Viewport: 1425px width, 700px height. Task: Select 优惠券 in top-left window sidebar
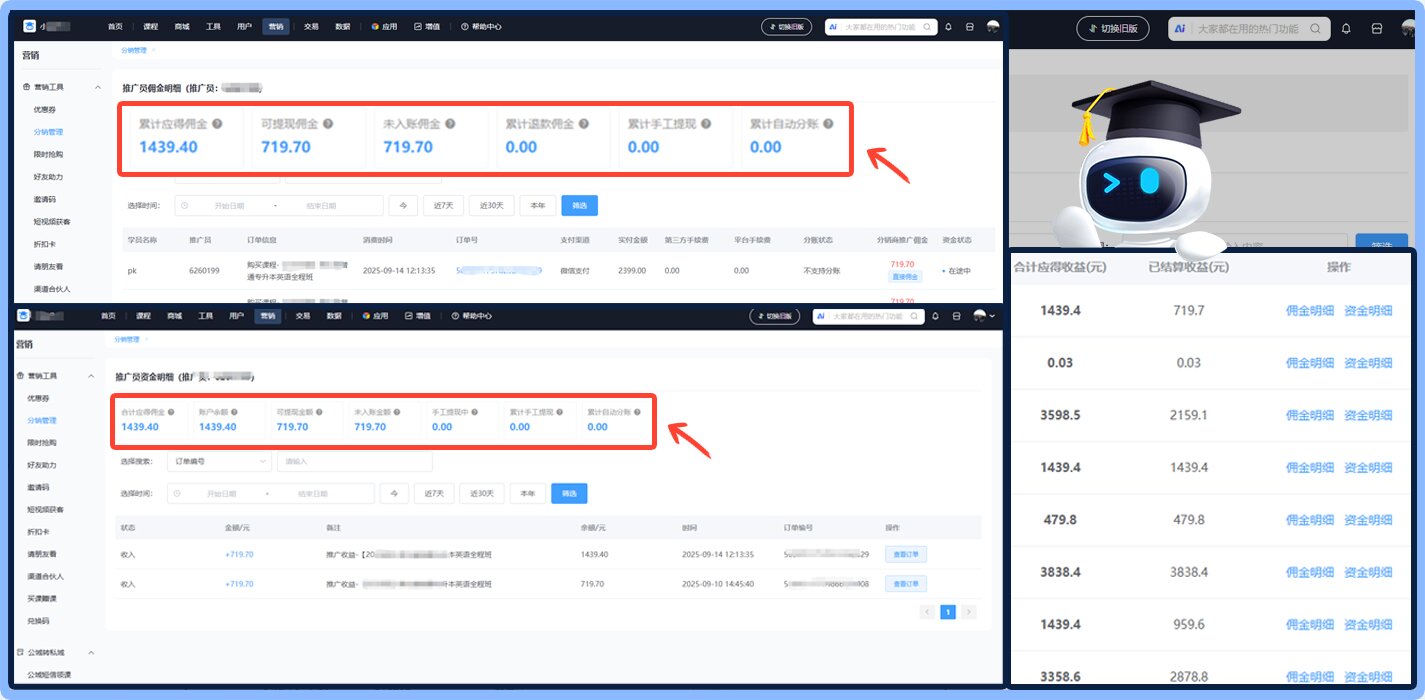tap(43, 109)
